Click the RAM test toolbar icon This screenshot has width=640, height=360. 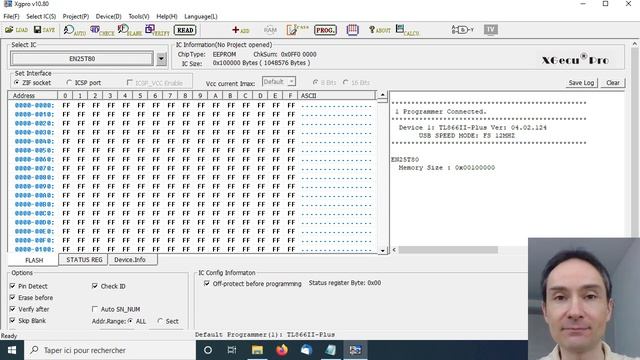(x=270, y=30)
